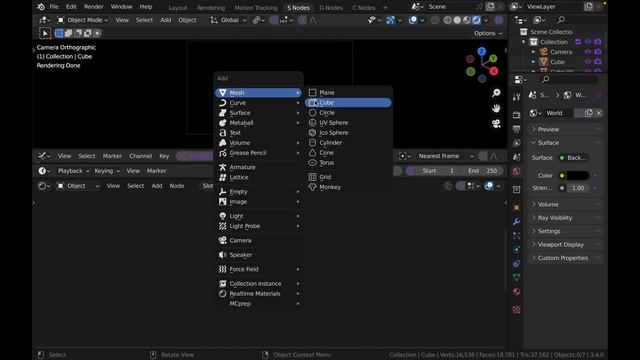
Task: Toggle Camera render visibility in outliner
Action: [598, 52]
